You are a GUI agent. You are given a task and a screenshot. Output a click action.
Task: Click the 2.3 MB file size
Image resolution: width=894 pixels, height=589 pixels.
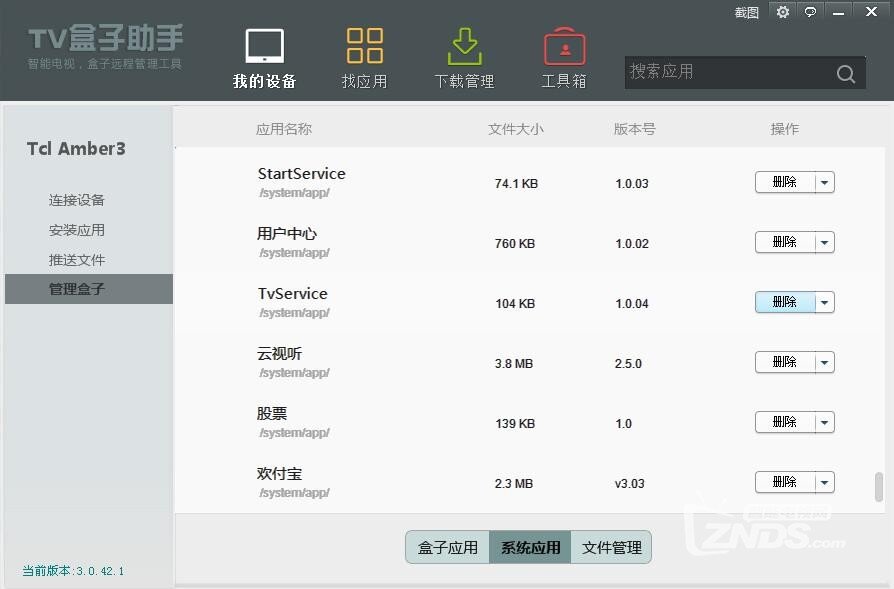point(514,484)
